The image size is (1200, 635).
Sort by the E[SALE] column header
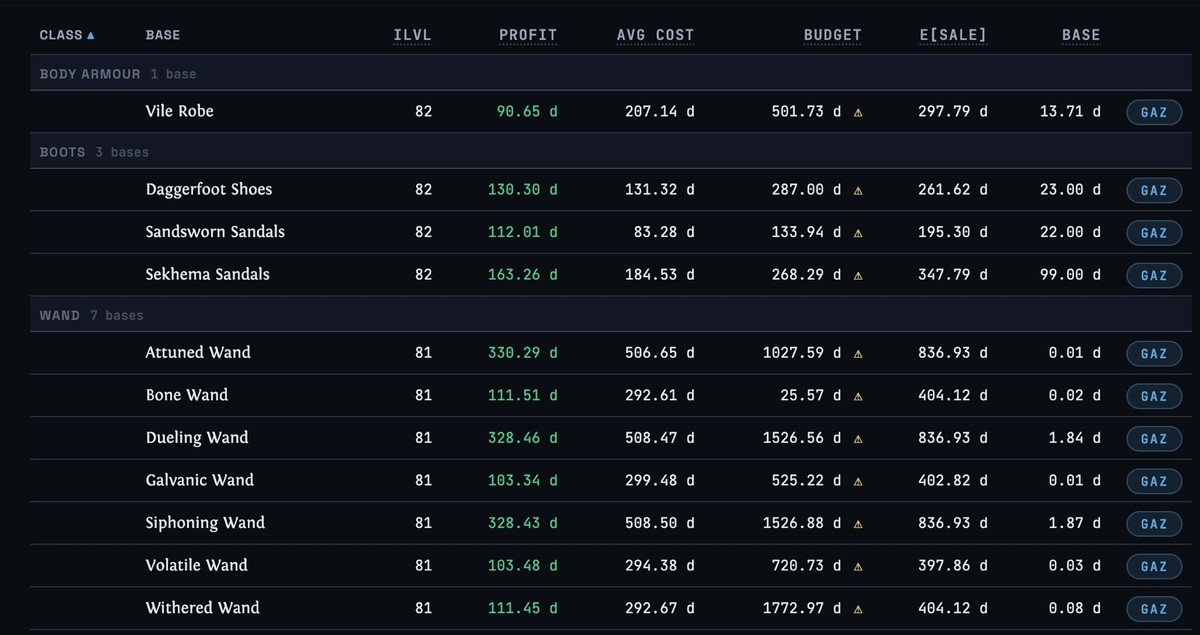click(953, 35)
